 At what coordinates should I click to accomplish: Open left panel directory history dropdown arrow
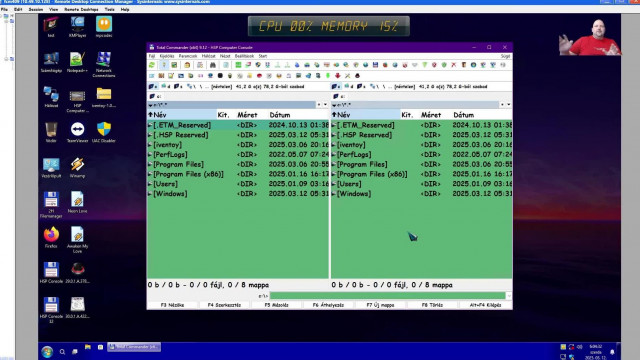pos(325,105)
